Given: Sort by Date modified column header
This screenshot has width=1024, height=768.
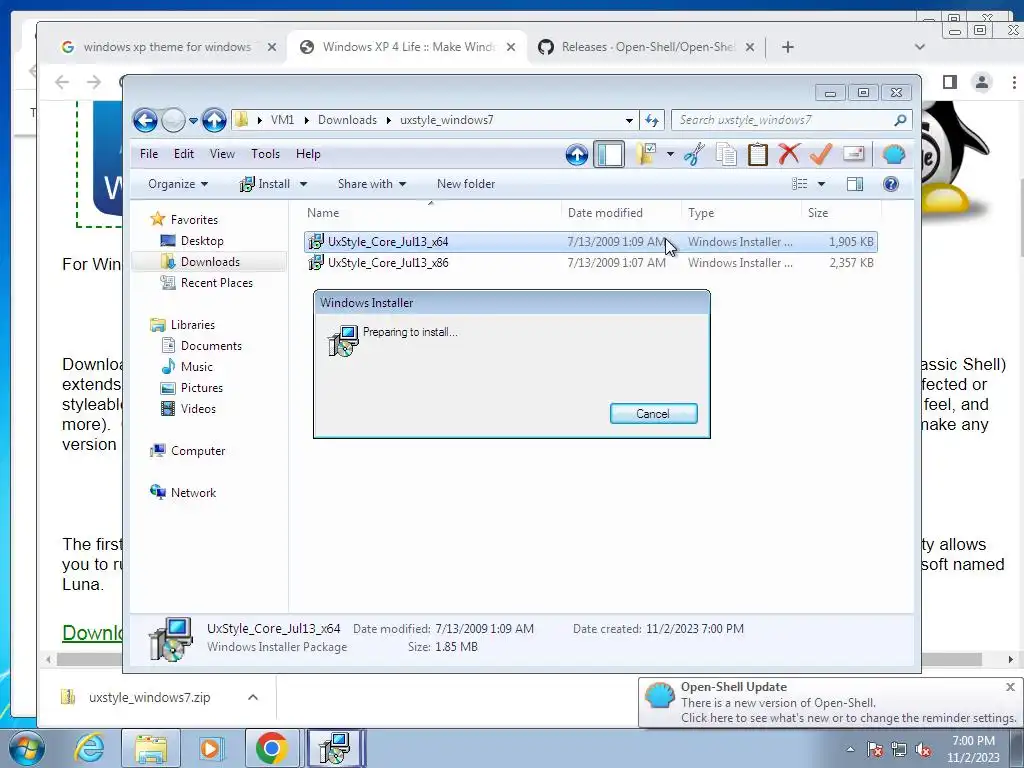Looking at the screenshot, I should pyautogui.click(x=621, y=213).
